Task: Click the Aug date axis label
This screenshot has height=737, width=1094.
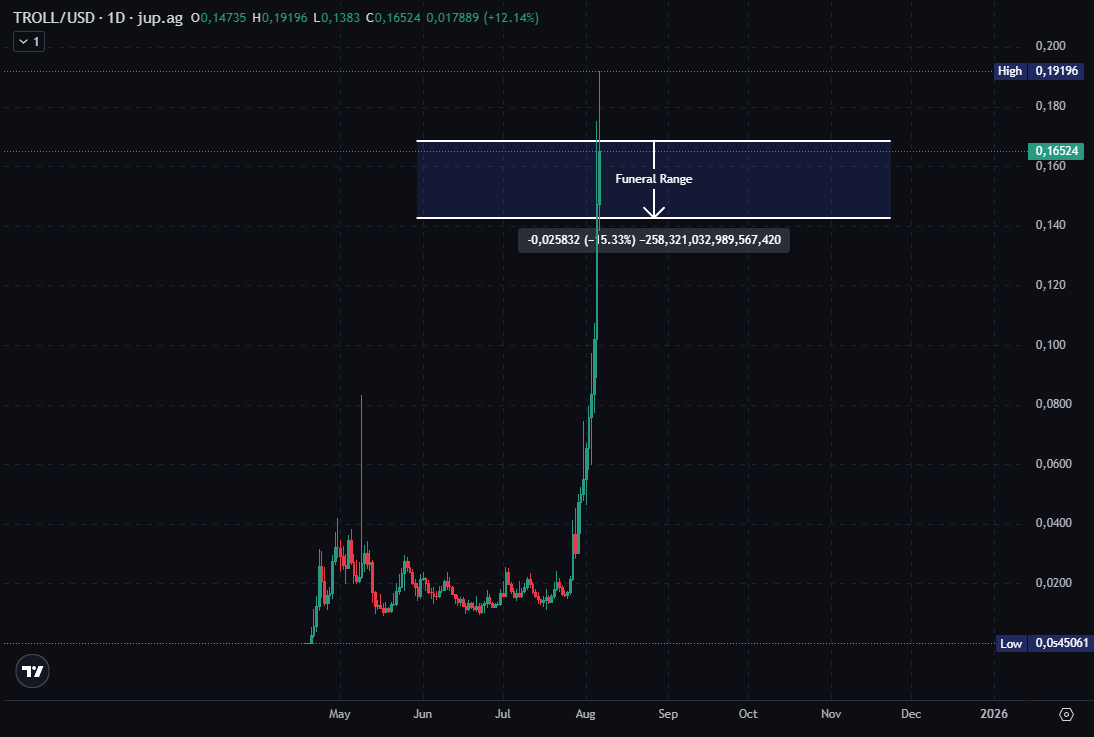Action: (585, 714)
